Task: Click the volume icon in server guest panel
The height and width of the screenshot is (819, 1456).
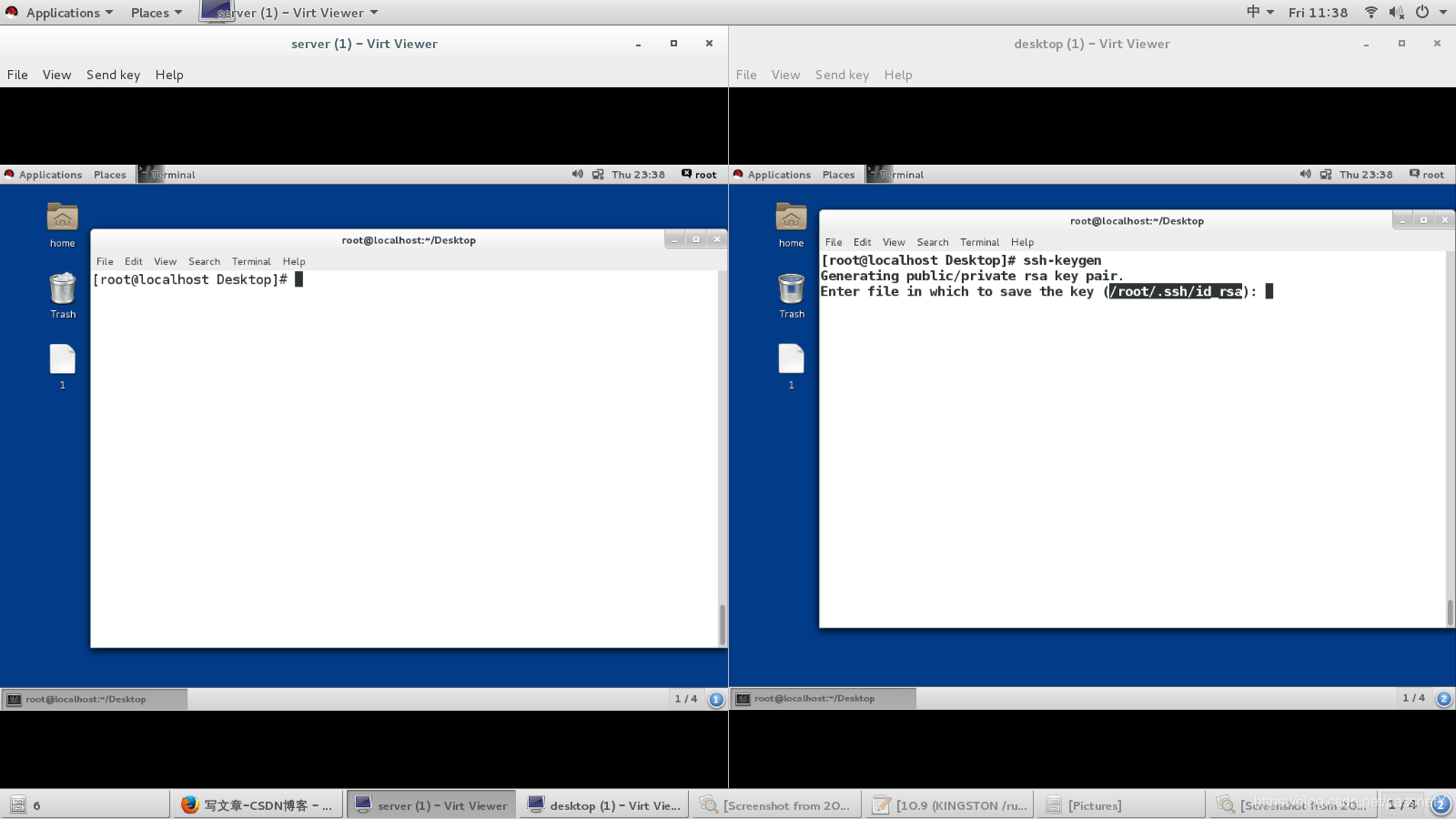Action: pyautogui.click(x=577, y=174)
